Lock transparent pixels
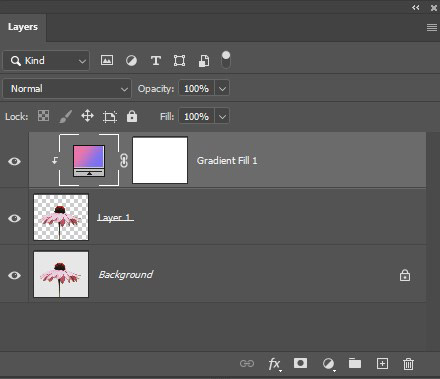 click(x=43, y=116)
